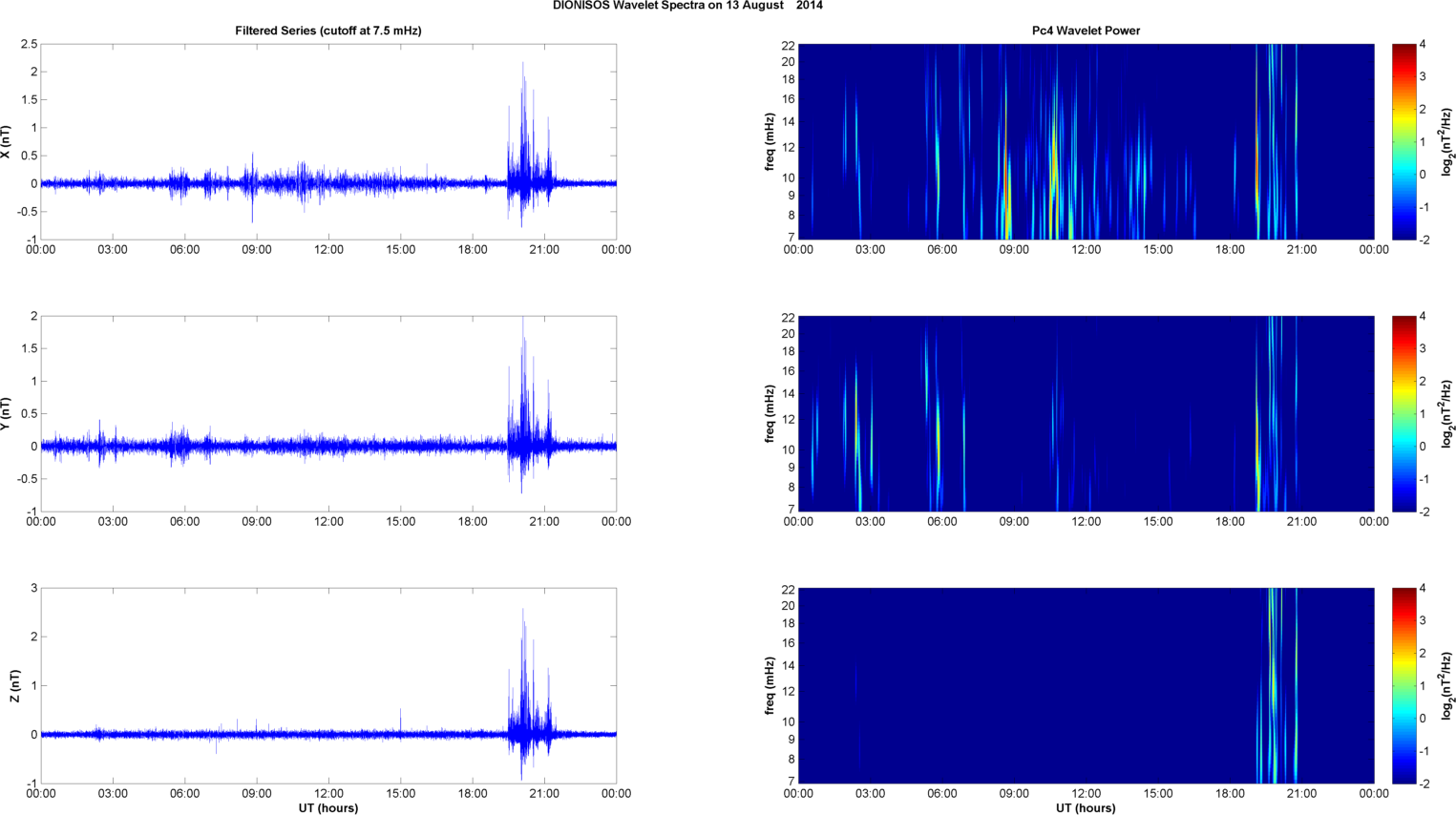Click the log2(nT²/Hz) label on the Z colorbar
This screenshot has height=815, width=1456.
coord(1447,685)
